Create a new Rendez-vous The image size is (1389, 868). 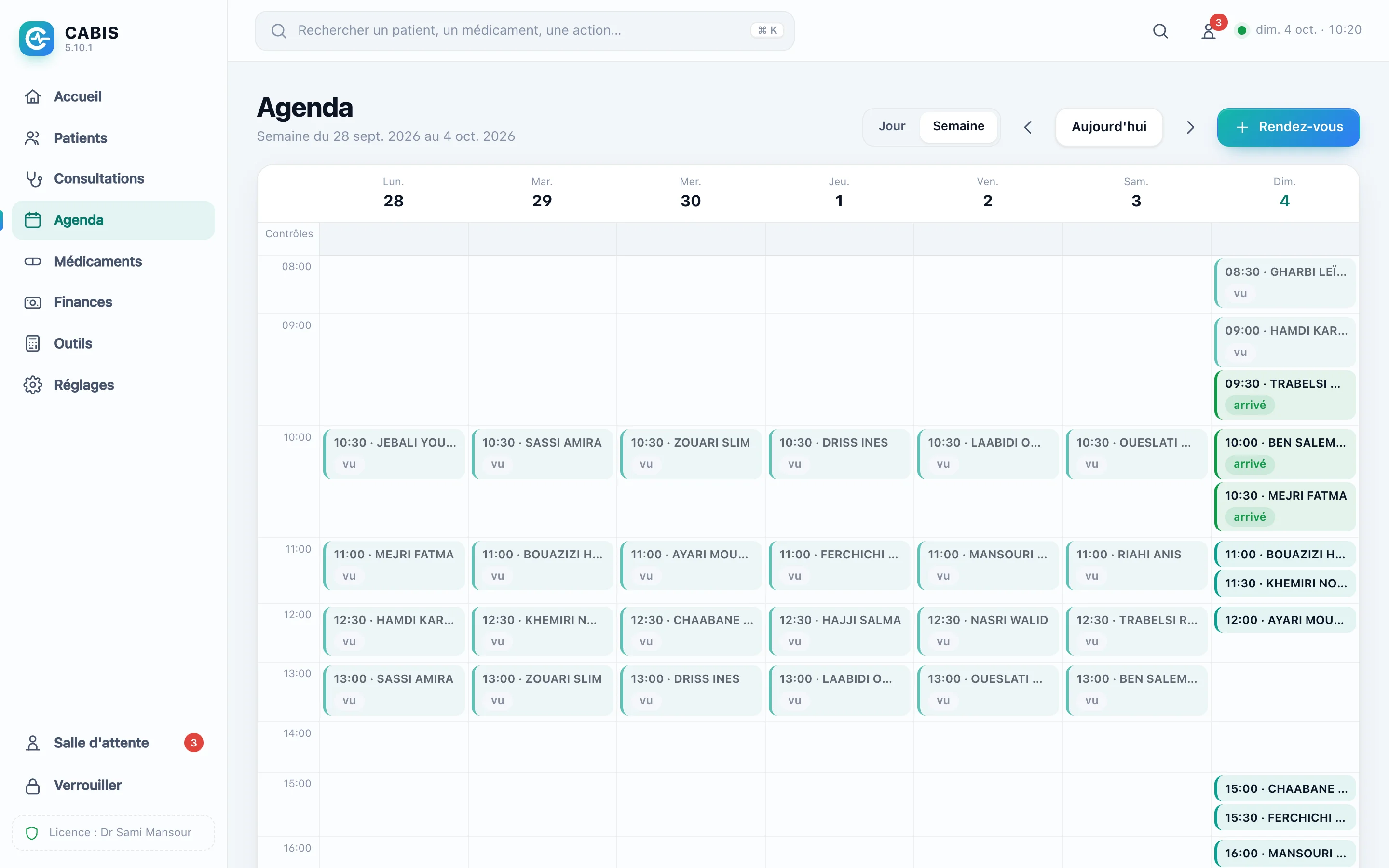1288,127
